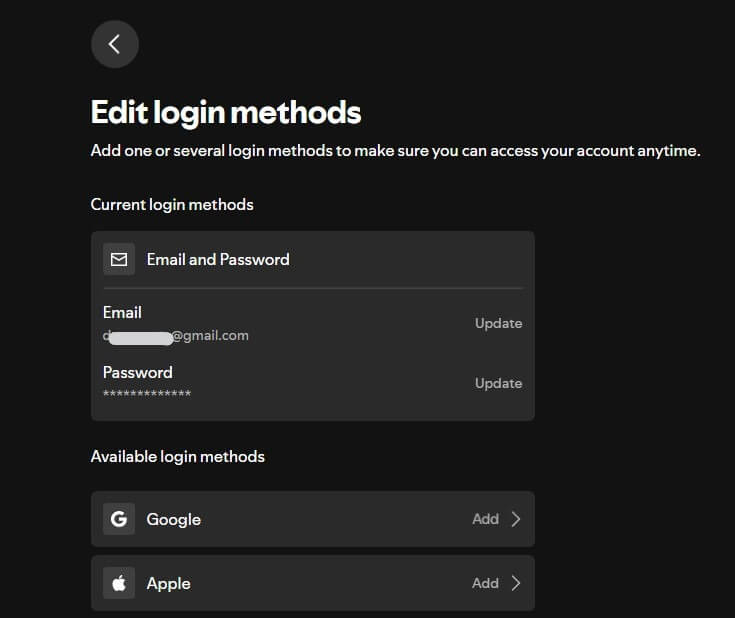Click the Email and Password header text
This screenshot has height=618, width=735.
tap(218, 259)
